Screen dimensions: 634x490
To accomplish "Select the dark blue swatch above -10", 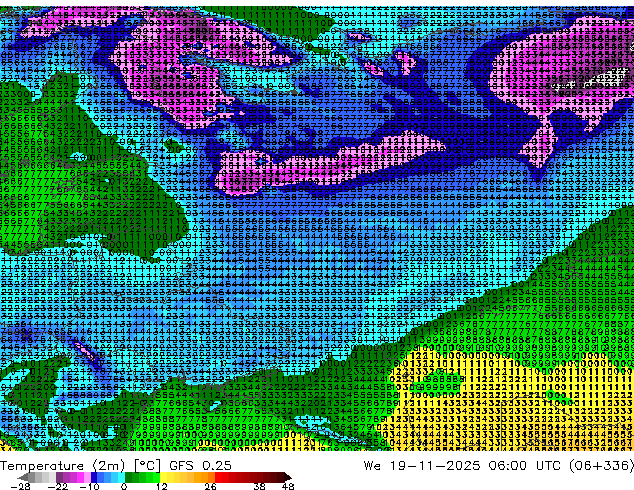I will (x=94, y=477).
